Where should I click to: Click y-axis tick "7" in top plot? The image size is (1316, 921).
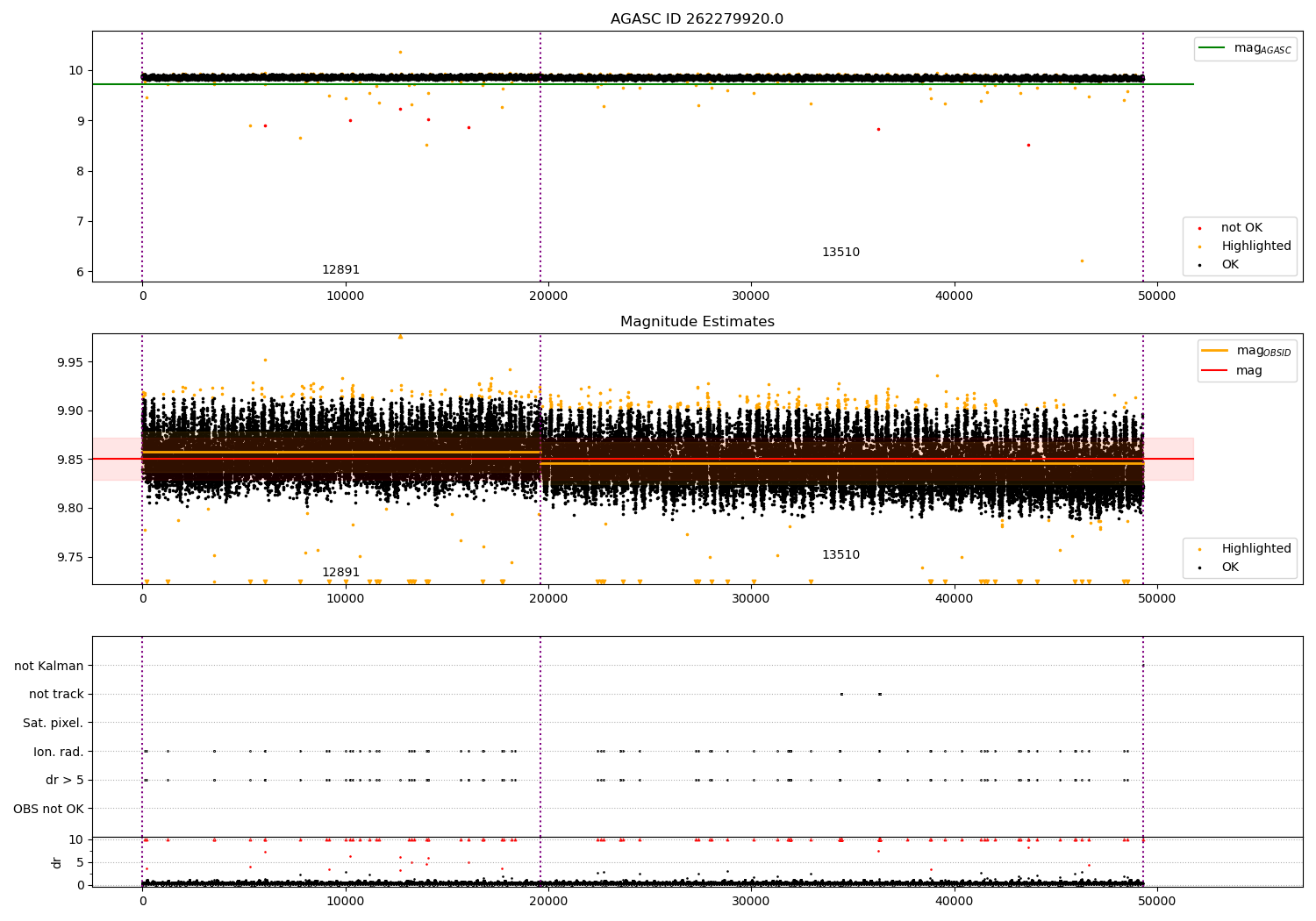click(x=79, y=222)
